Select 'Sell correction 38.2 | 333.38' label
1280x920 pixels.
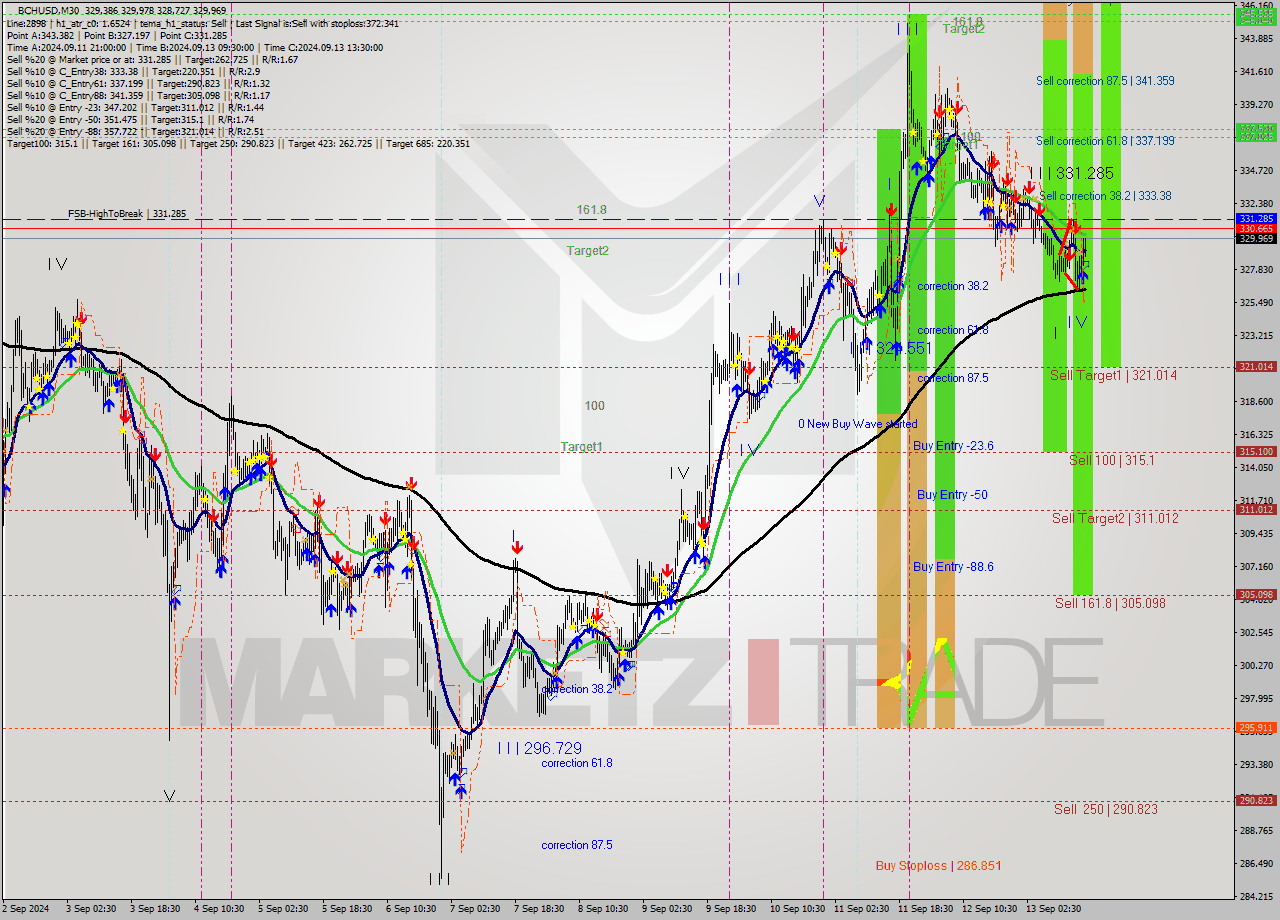1106,196
